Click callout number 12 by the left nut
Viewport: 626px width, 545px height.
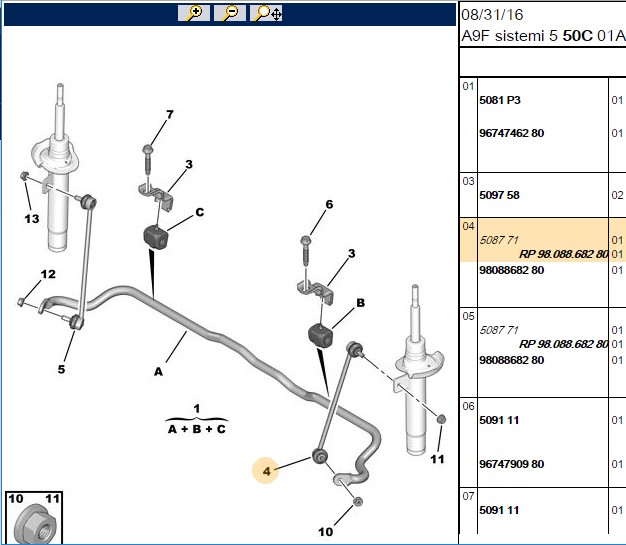[x=48, y=274]
